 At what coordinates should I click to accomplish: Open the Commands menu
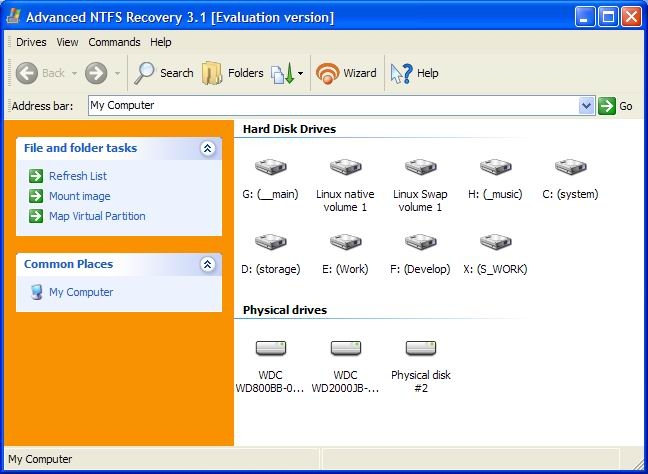114,42
